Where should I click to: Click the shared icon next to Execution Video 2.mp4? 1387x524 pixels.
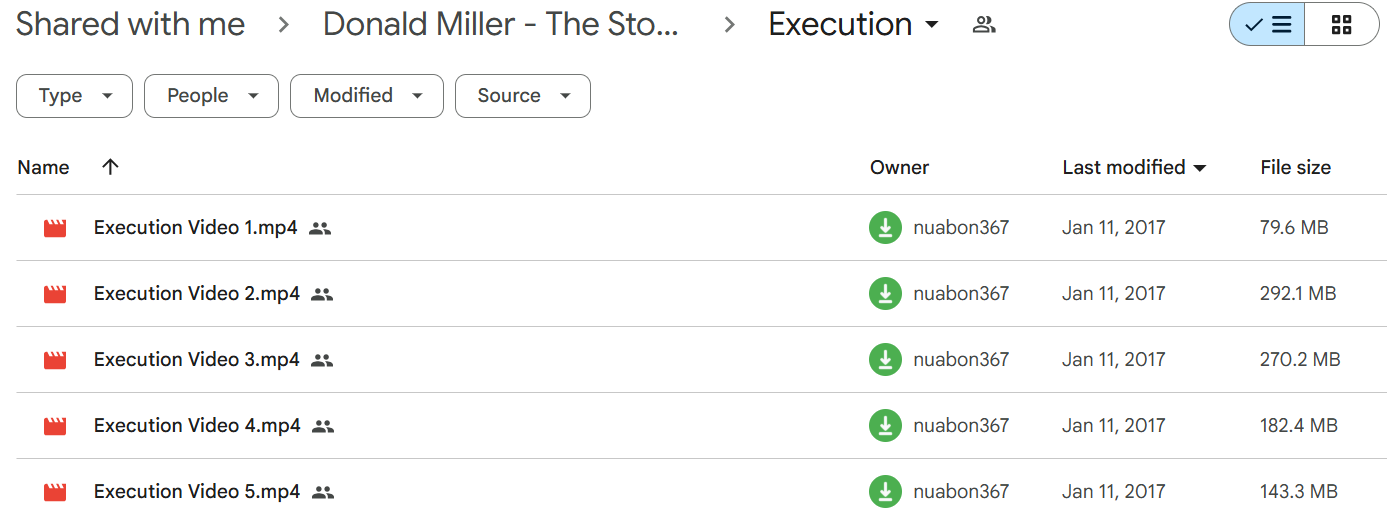[x=322, y=294]
